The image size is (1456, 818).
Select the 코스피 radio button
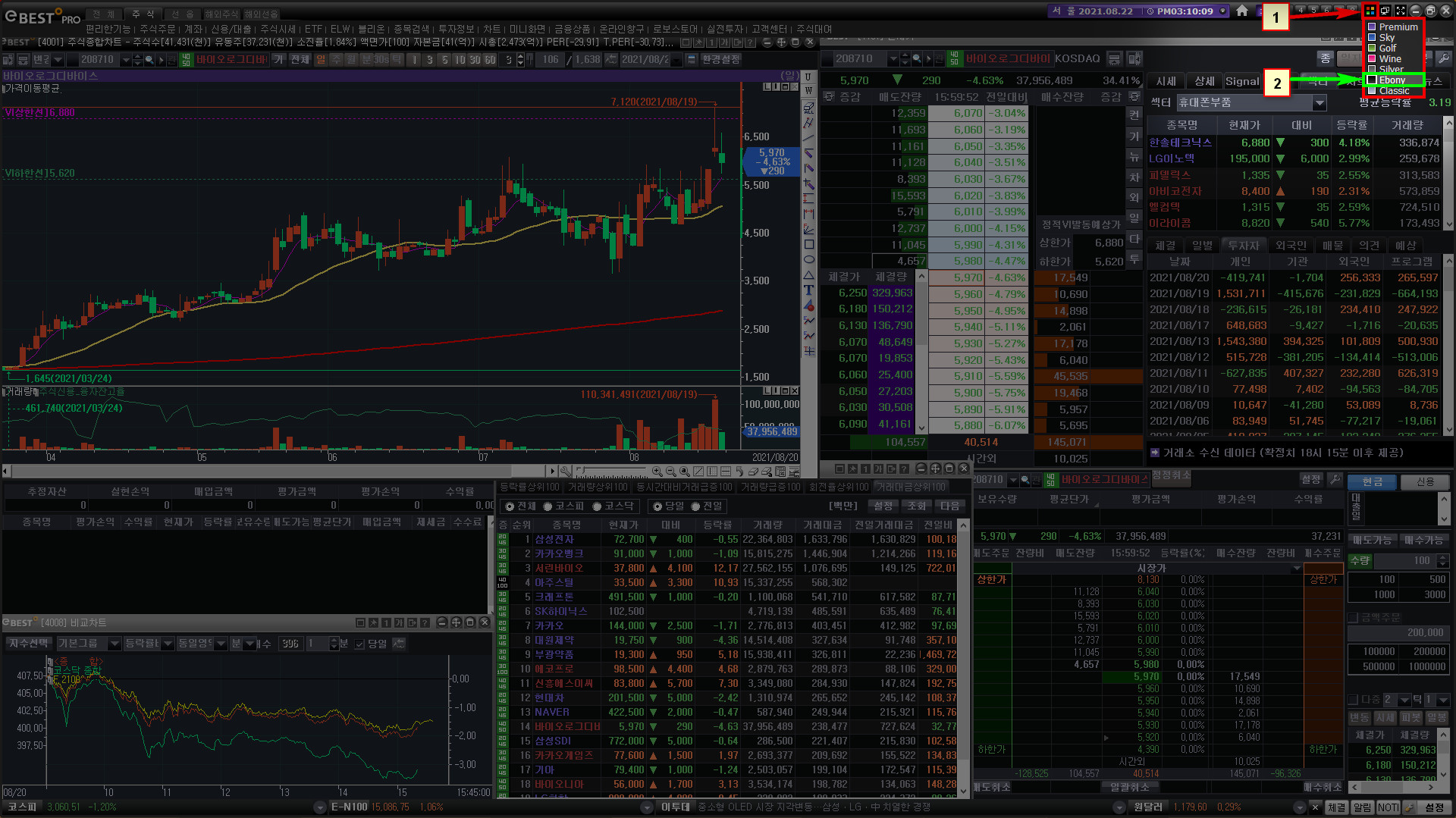click(x=548, y=506)
